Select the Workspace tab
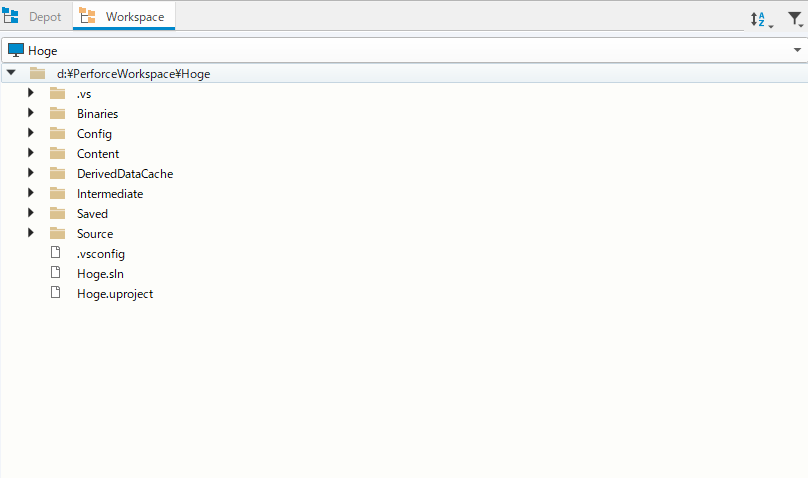 pos(124,16)
